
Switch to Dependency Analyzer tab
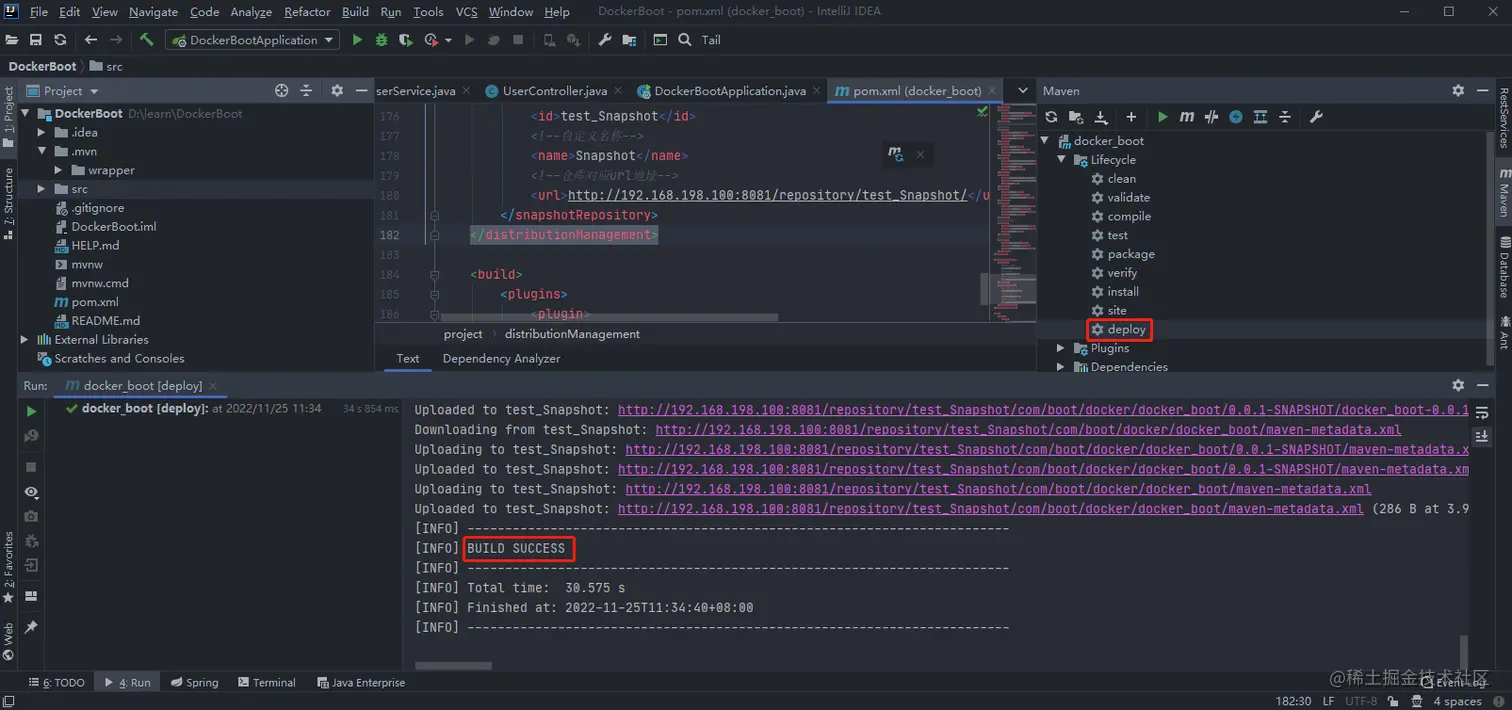click(x=501, y=358)
